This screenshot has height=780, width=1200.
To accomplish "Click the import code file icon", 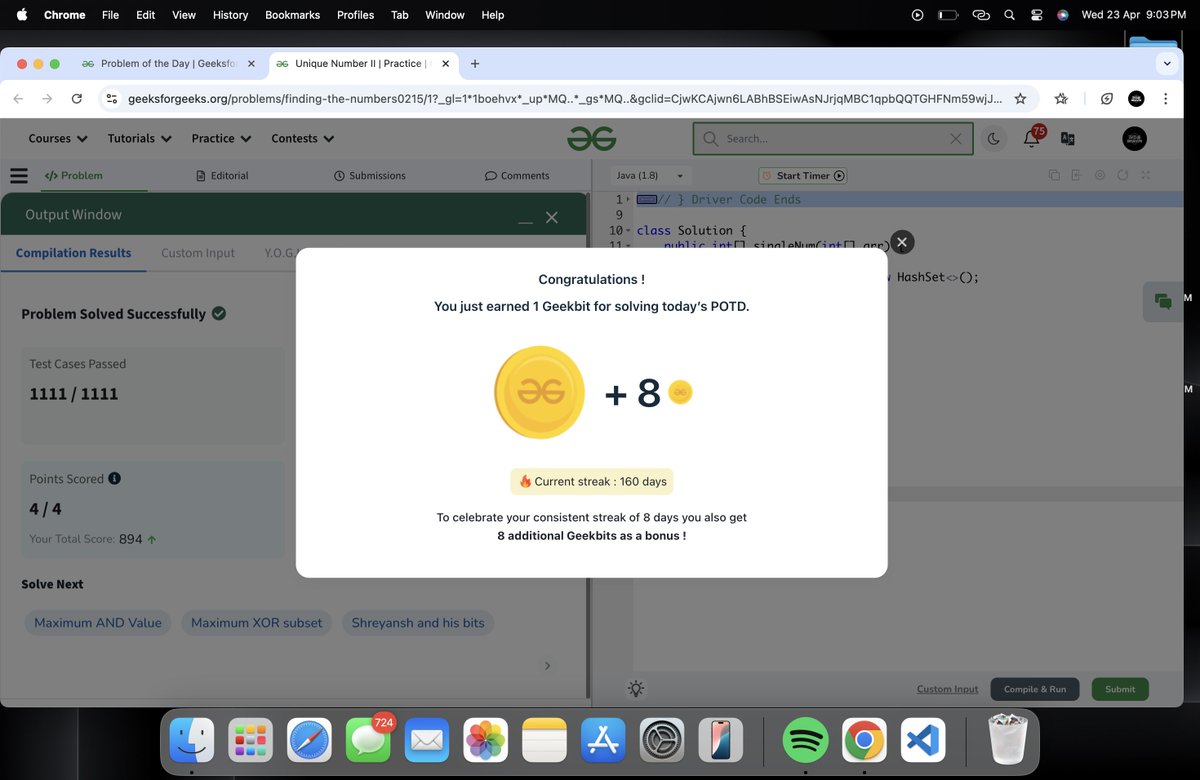I will [1076, 175].
